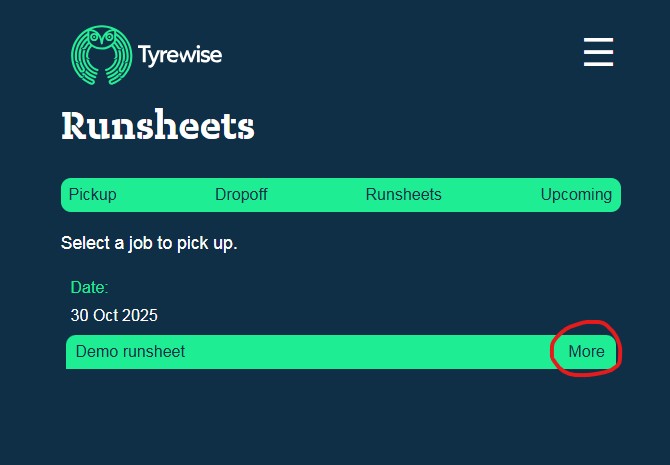The image size is (670, 465).
Task: Click the Runsheets page heading
Action: [x=158, y=127]
